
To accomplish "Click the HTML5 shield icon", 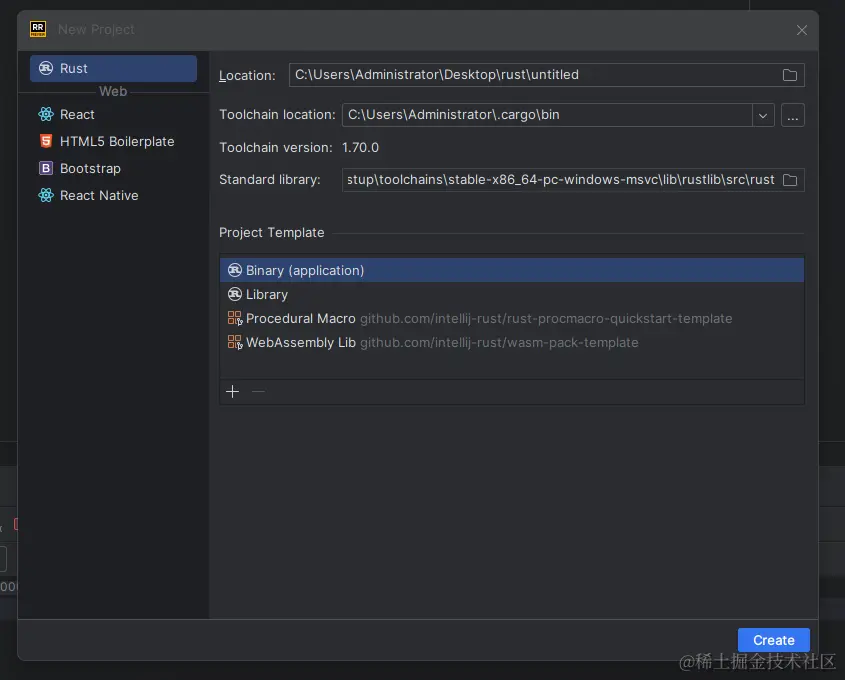I will pos(46,141).
